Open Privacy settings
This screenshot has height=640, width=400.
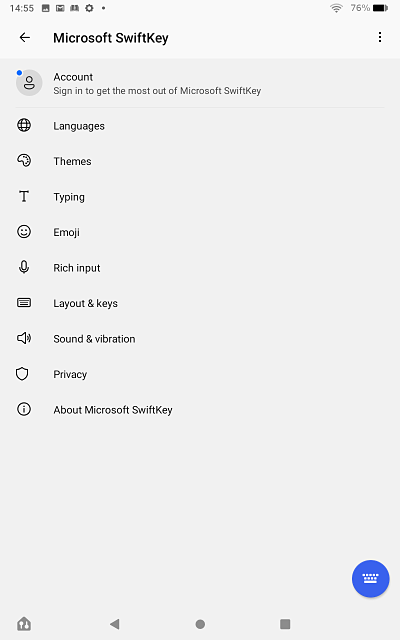[200, 374]
